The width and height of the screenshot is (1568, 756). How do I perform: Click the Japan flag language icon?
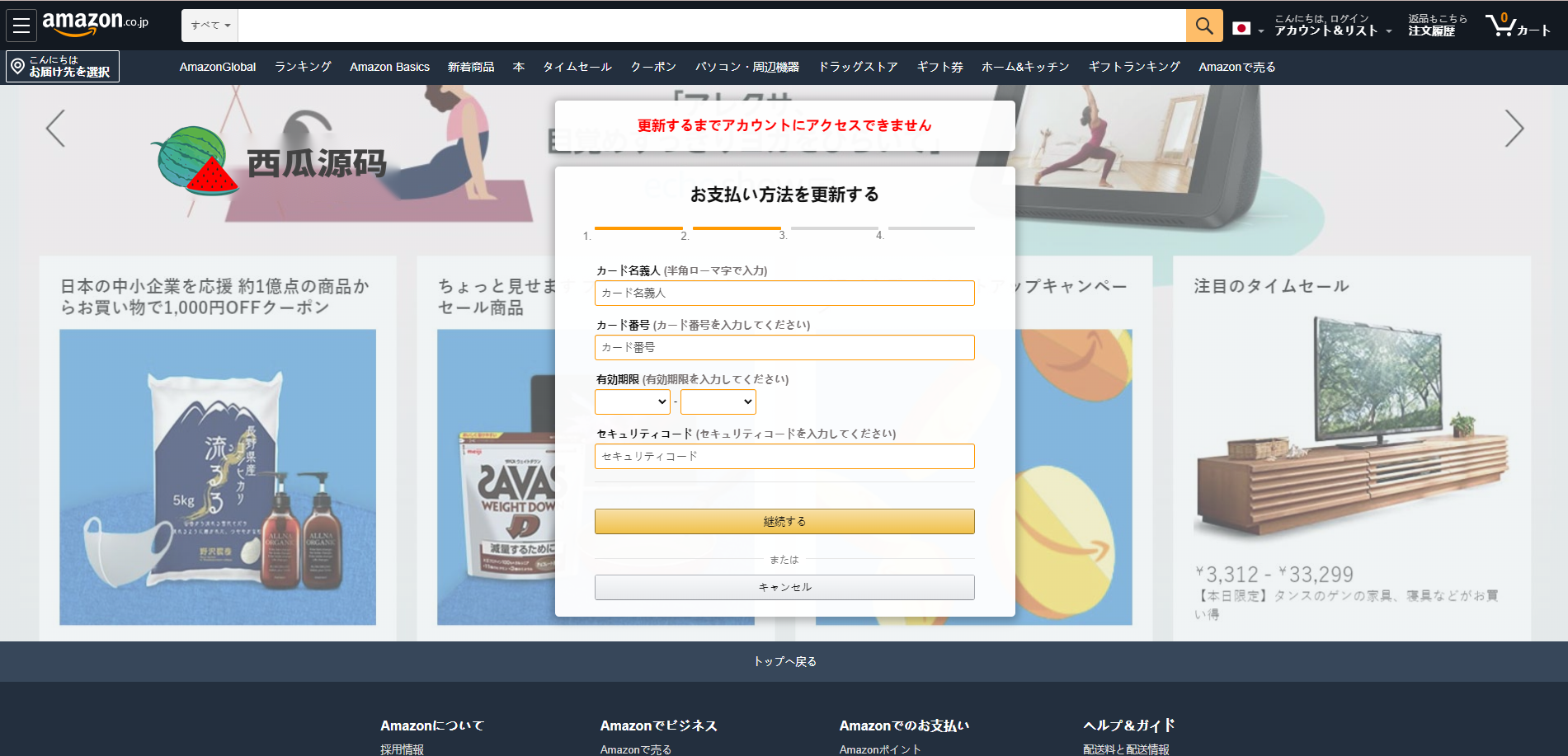[x=1241, y=28]
